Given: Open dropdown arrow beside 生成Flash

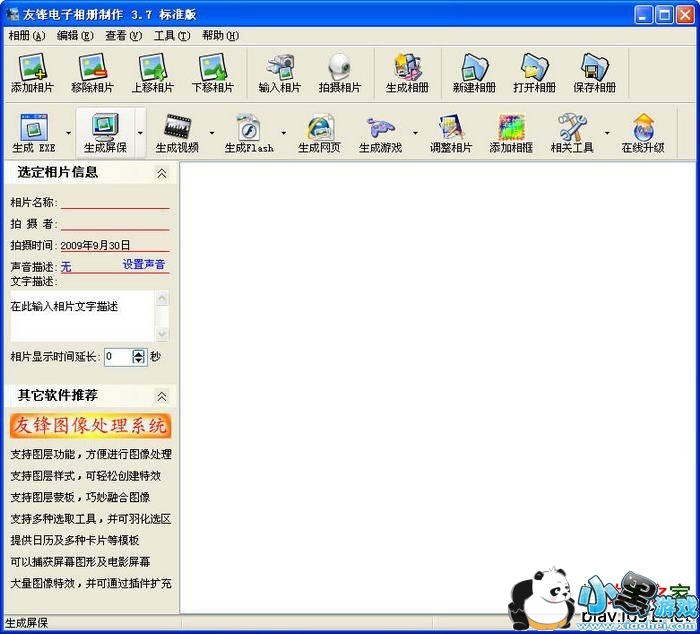Looking at the screenshot, I should tap(283, 133).
